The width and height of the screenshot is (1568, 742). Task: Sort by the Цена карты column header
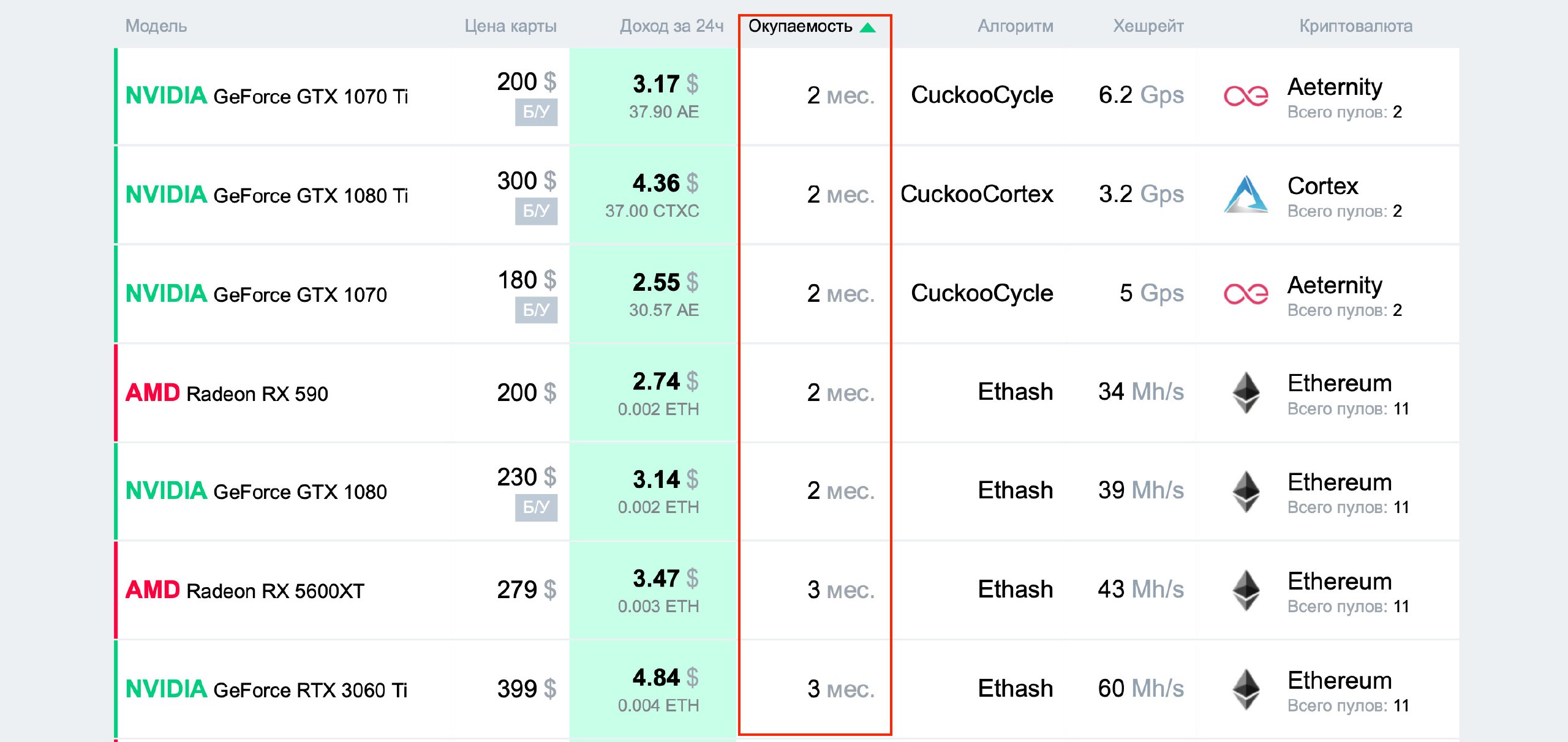click(510, 26)
